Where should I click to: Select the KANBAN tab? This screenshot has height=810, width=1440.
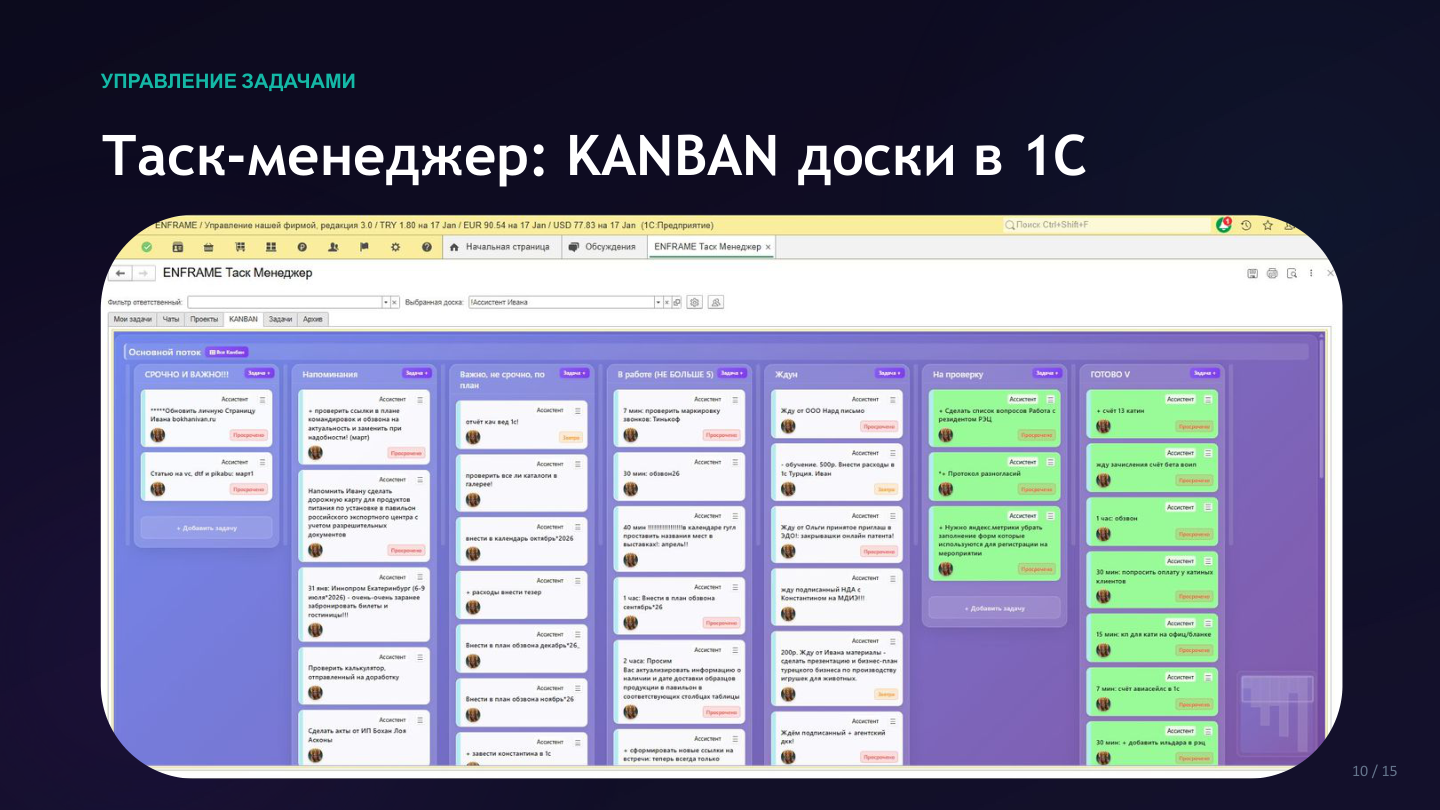(243, 319)
